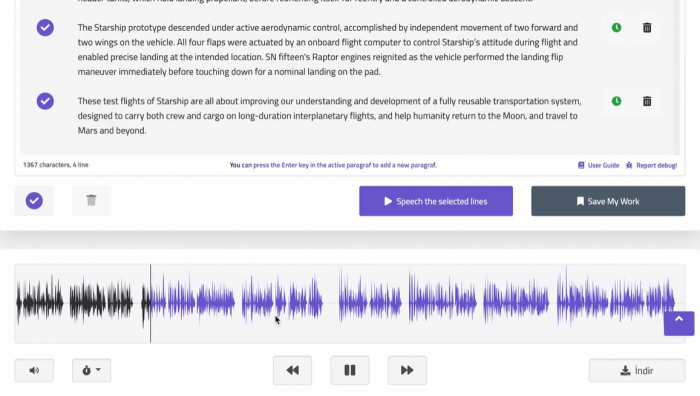Click the Save My Work button
700x396 pixels.
(x=608, y=201)
